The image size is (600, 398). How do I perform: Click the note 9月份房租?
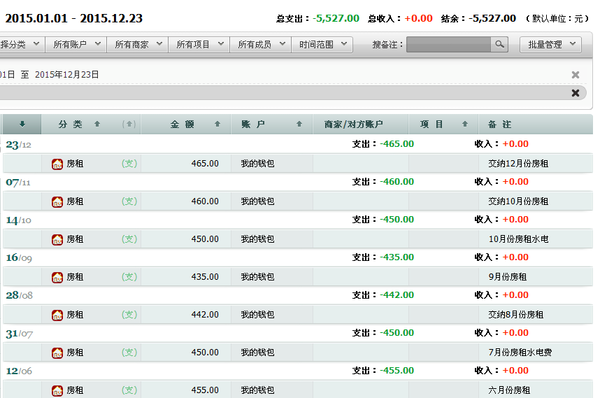pyautogui.click(x=507, y=277)
